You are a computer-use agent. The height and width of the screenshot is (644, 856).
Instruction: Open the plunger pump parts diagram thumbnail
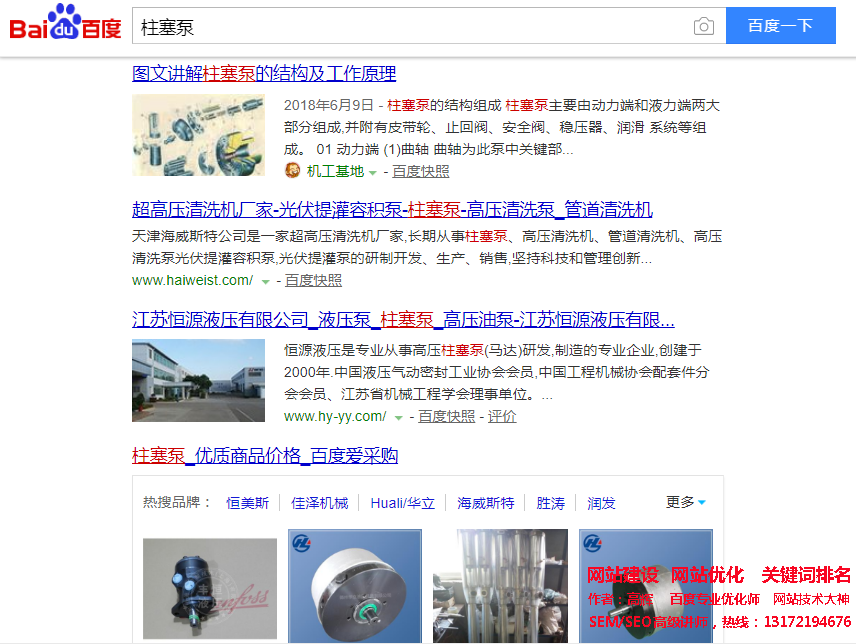coord(198,135)
